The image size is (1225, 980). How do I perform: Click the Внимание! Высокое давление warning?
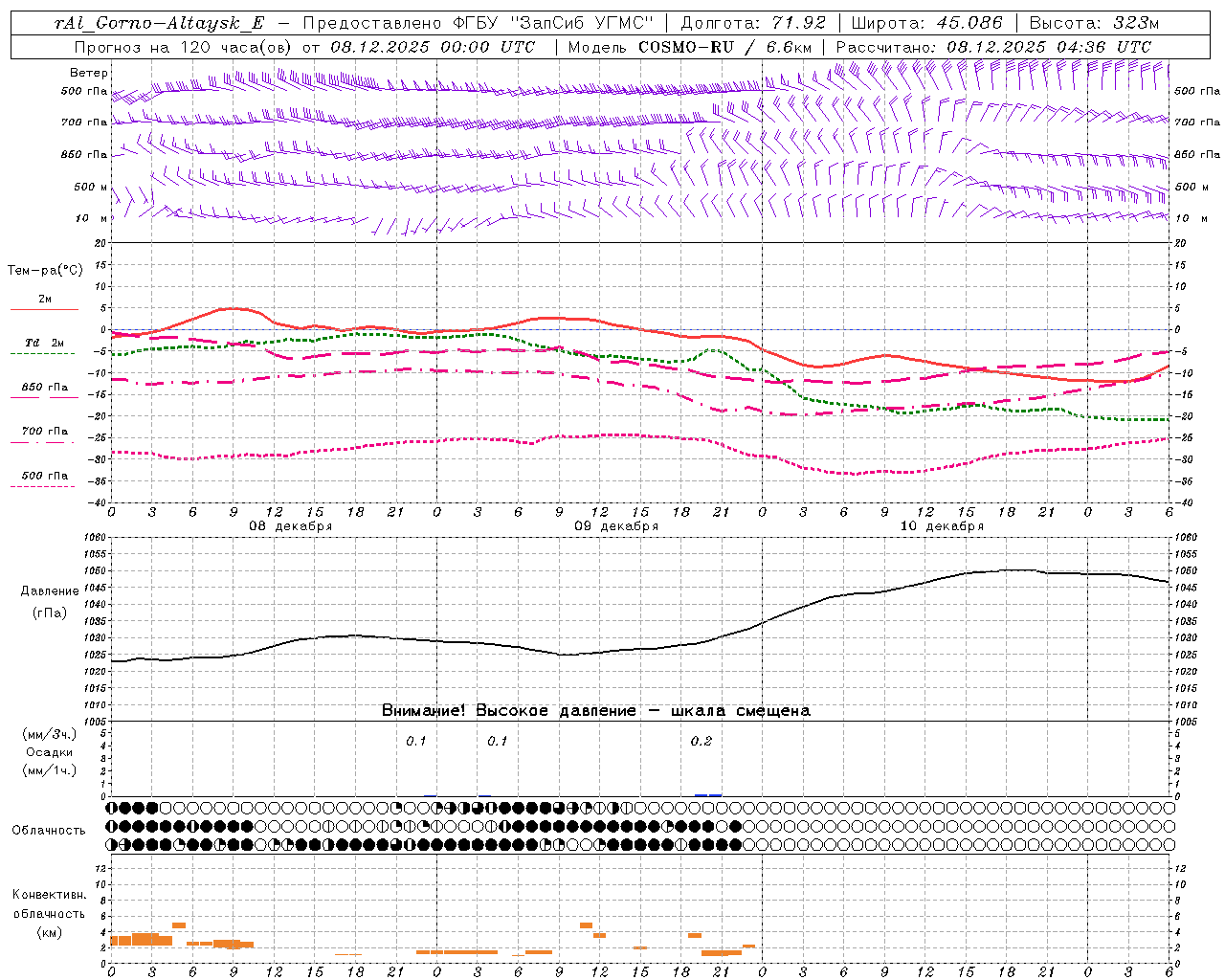(x=595, y=711)
